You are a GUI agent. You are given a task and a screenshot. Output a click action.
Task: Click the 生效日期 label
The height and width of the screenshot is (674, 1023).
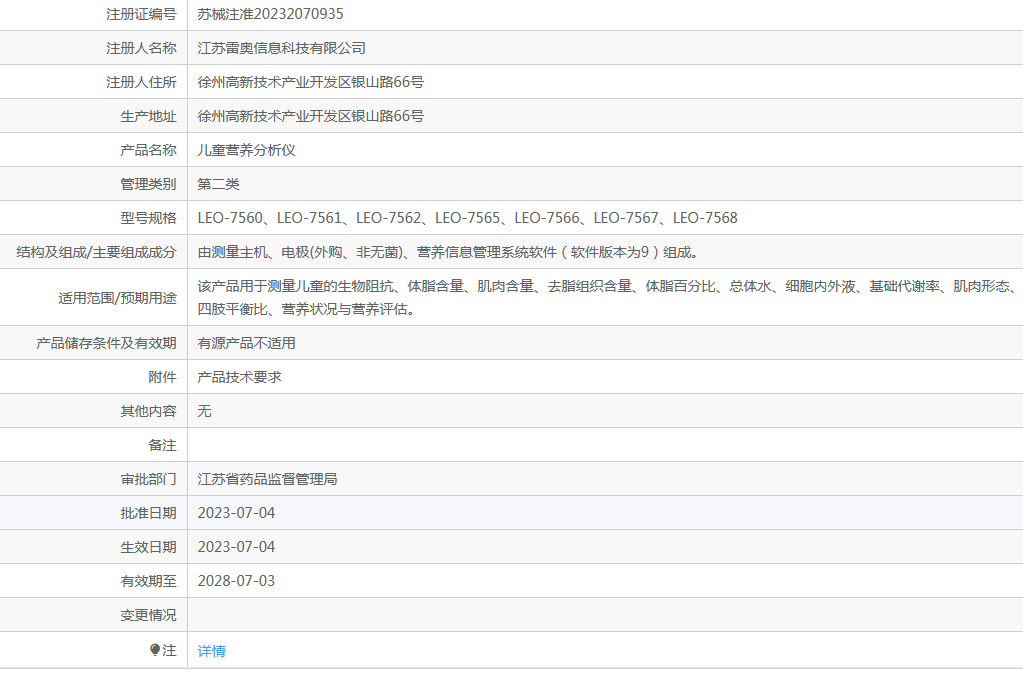[148, 547]
